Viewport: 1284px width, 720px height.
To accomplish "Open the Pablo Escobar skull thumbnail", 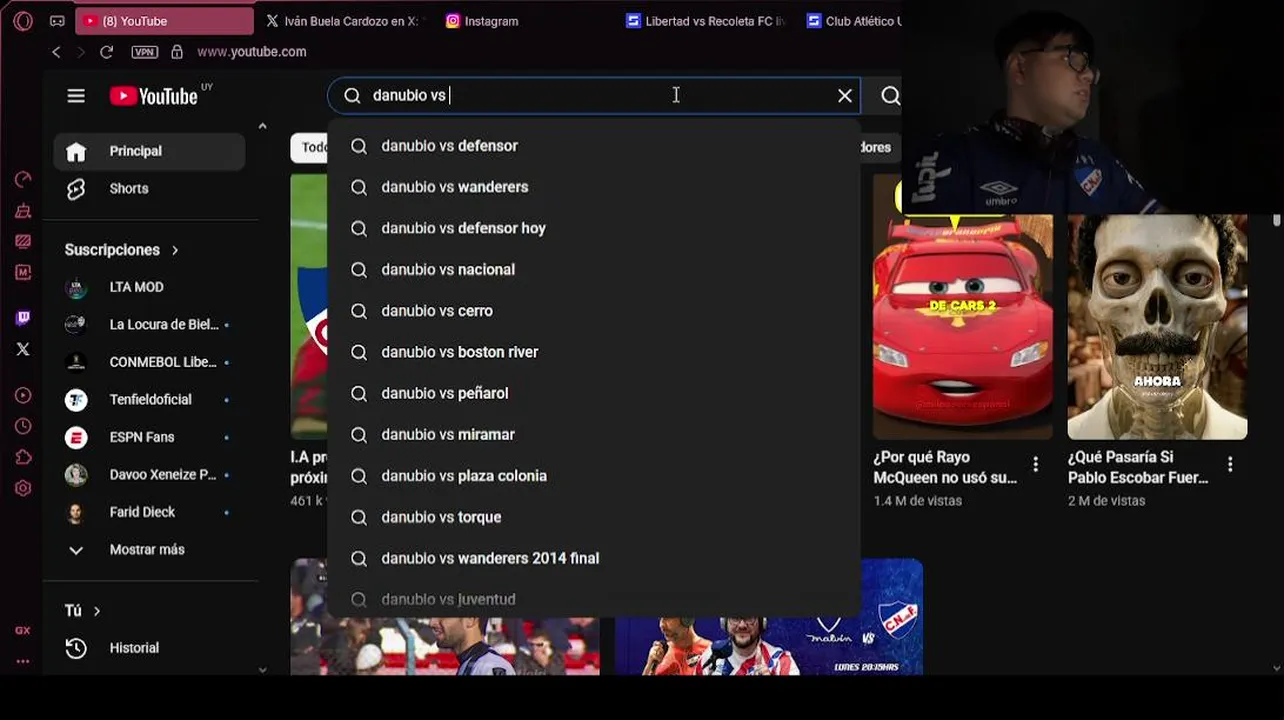I will (1157, 326).
